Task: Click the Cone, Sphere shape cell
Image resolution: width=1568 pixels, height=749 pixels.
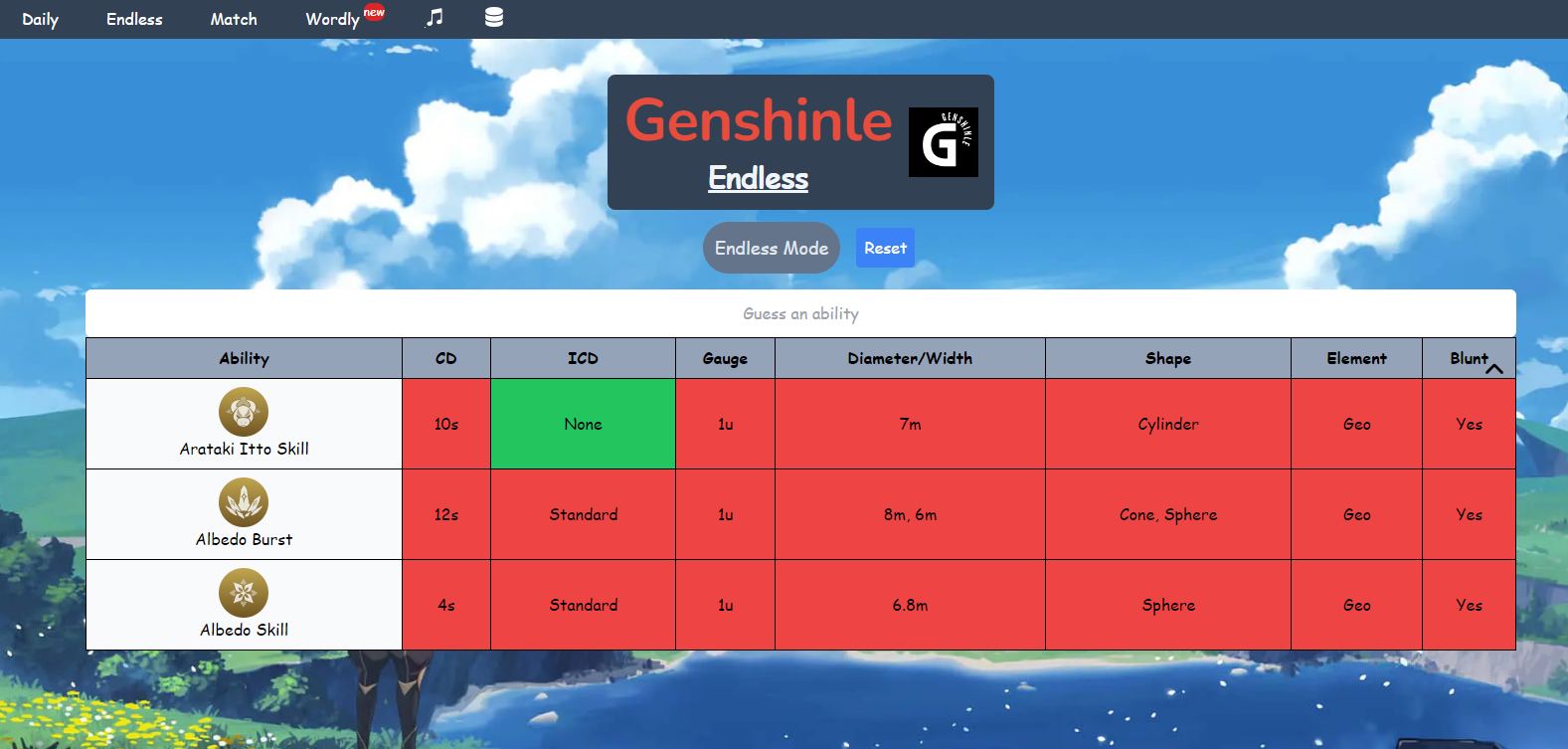Action: [1168, 514]
